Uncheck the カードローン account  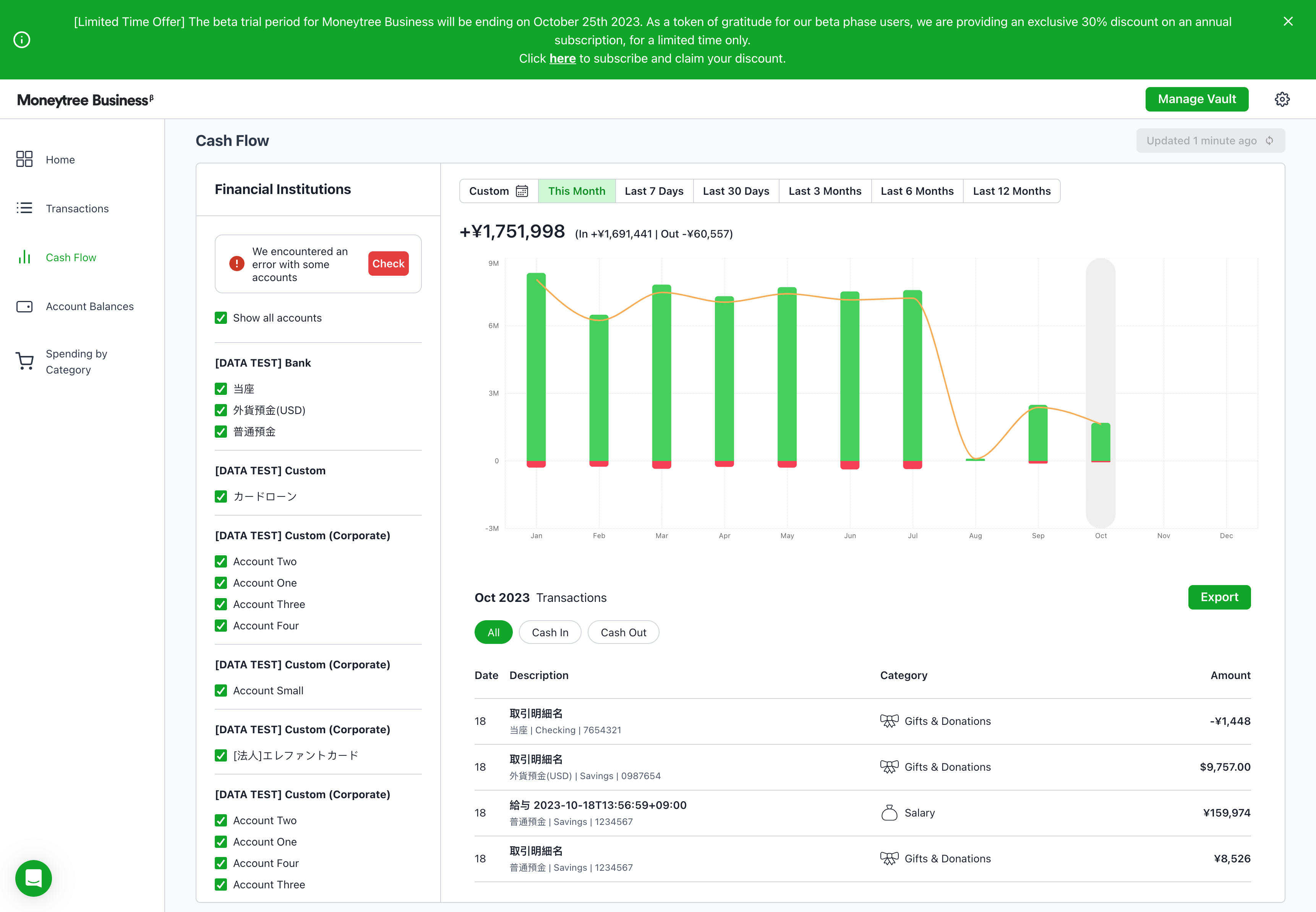220,496
